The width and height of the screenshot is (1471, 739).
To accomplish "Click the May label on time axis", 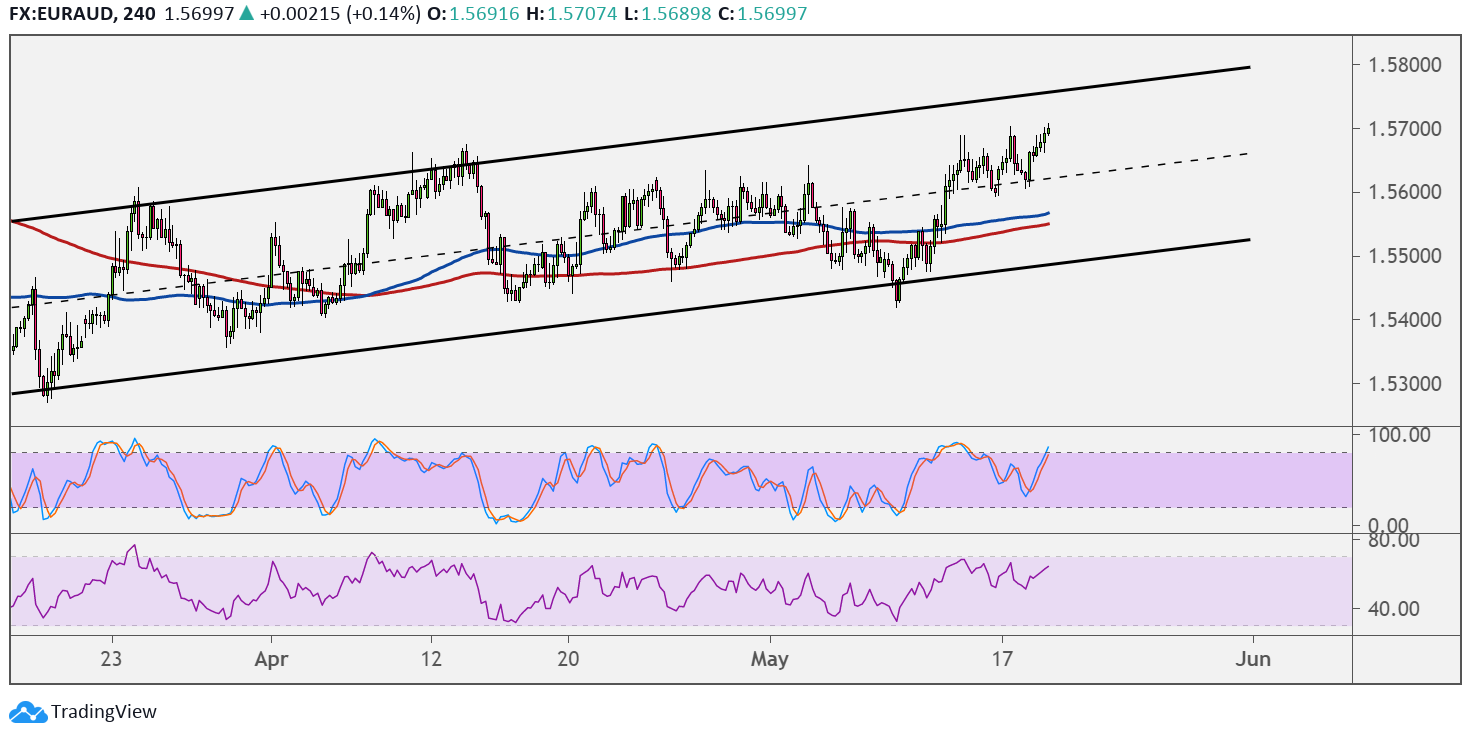I will (x=772, y=659).
